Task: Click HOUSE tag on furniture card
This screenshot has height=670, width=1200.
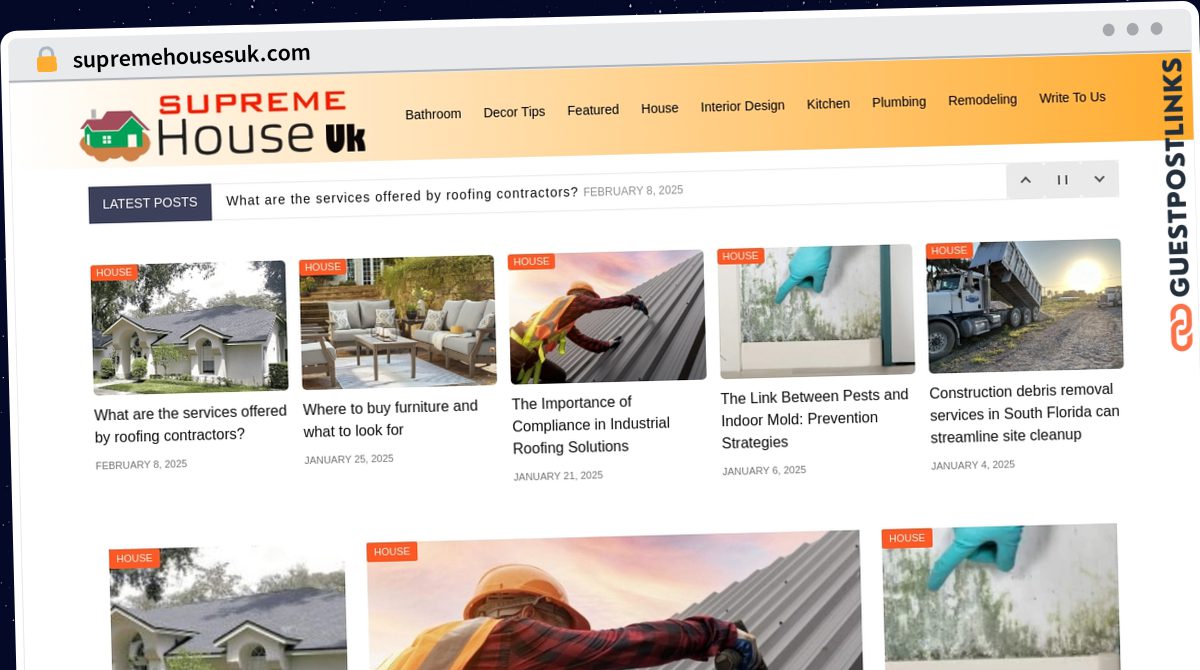Action: [x=323, y=267]
